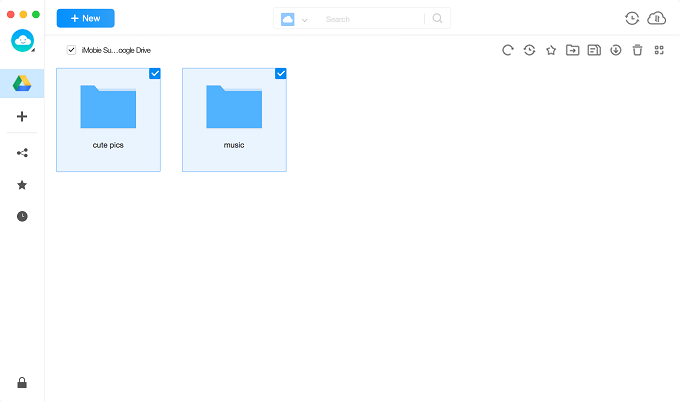Screen dimensions: 680x402
Task: Click the magnifier search icon
Action: (438, 19)
